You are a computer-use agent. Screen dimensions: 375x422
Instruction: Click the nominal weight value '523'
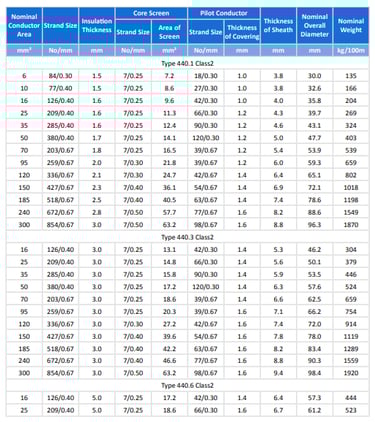click(351, 410)
